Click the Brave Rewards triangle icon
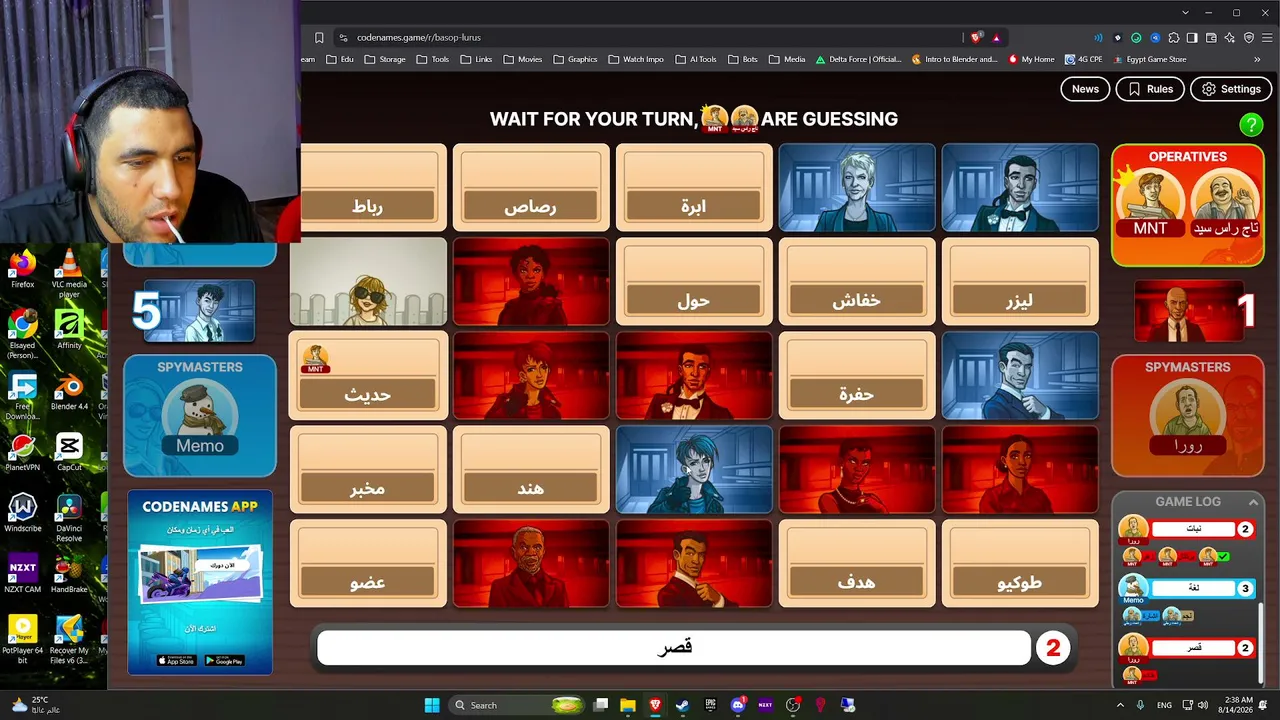The image size is (1280, 720). click(996, 38)
